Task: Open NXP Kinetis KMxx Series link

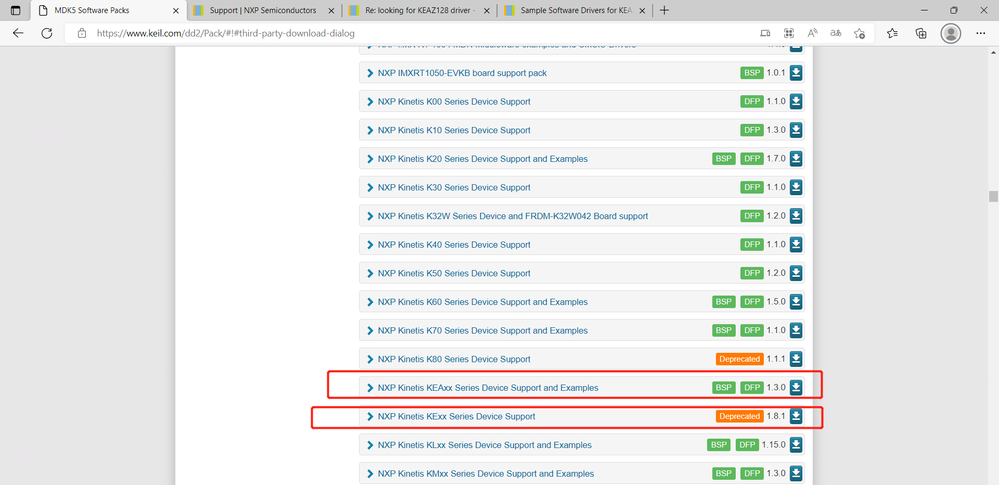Action: pos(485,474)
